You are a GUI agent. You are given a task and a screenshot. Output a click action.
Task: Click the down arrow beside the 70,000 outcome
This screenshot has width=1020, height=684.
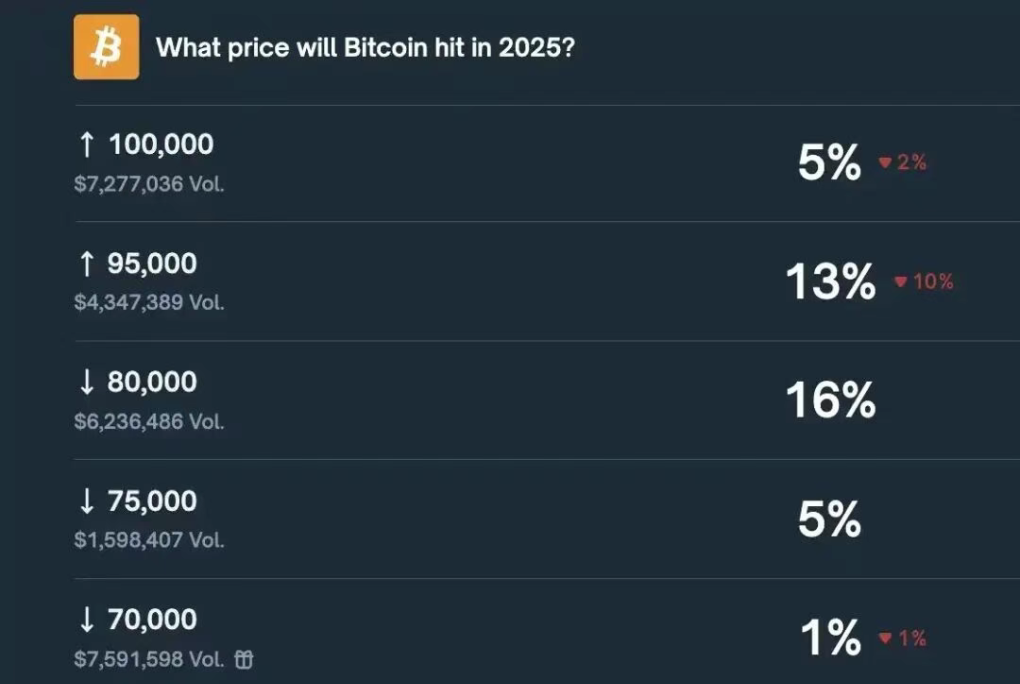[88, 620]
